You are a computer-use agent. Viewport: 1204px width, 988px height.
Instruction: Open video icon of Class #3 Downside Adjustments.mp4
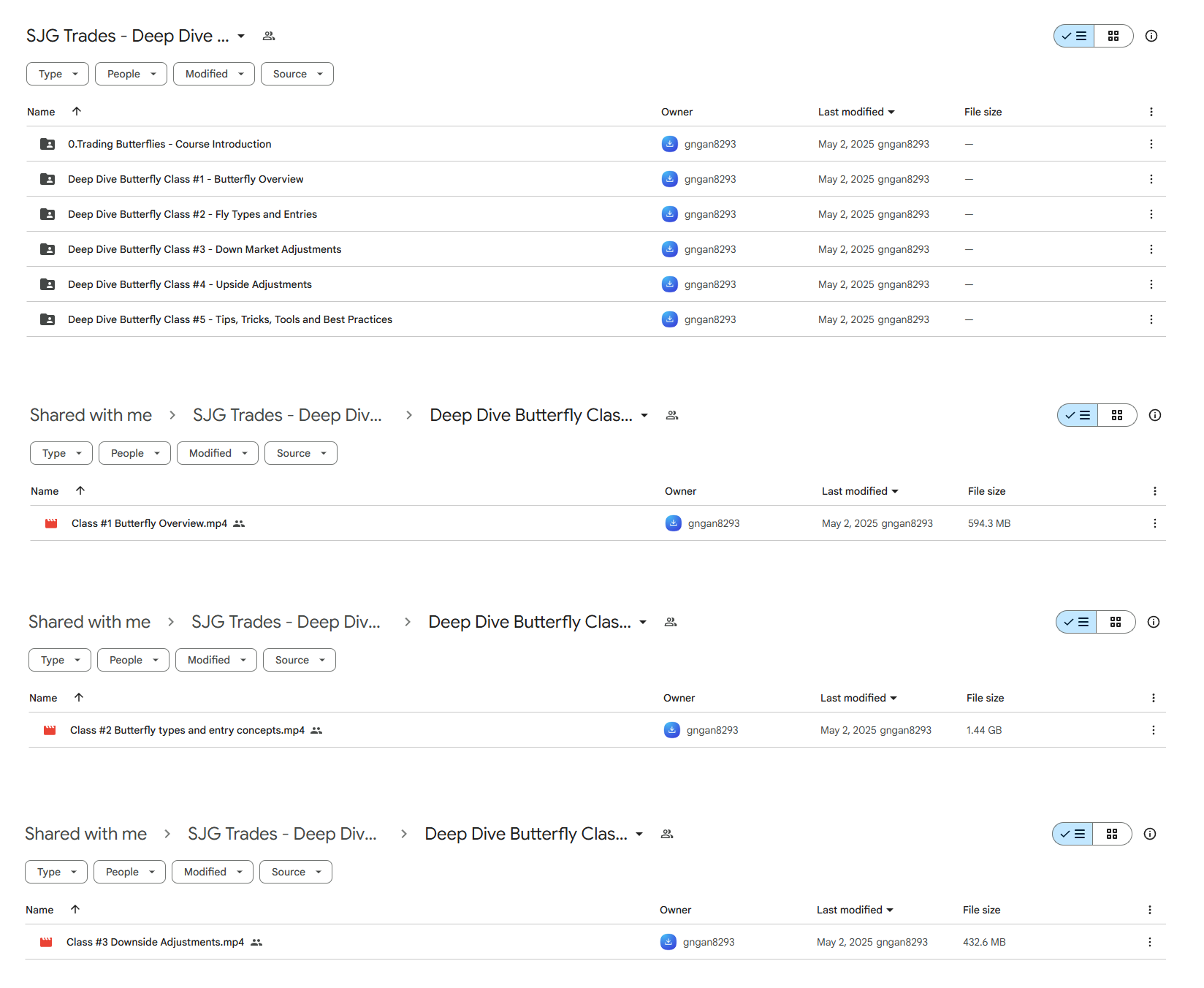tap(46, 942)
